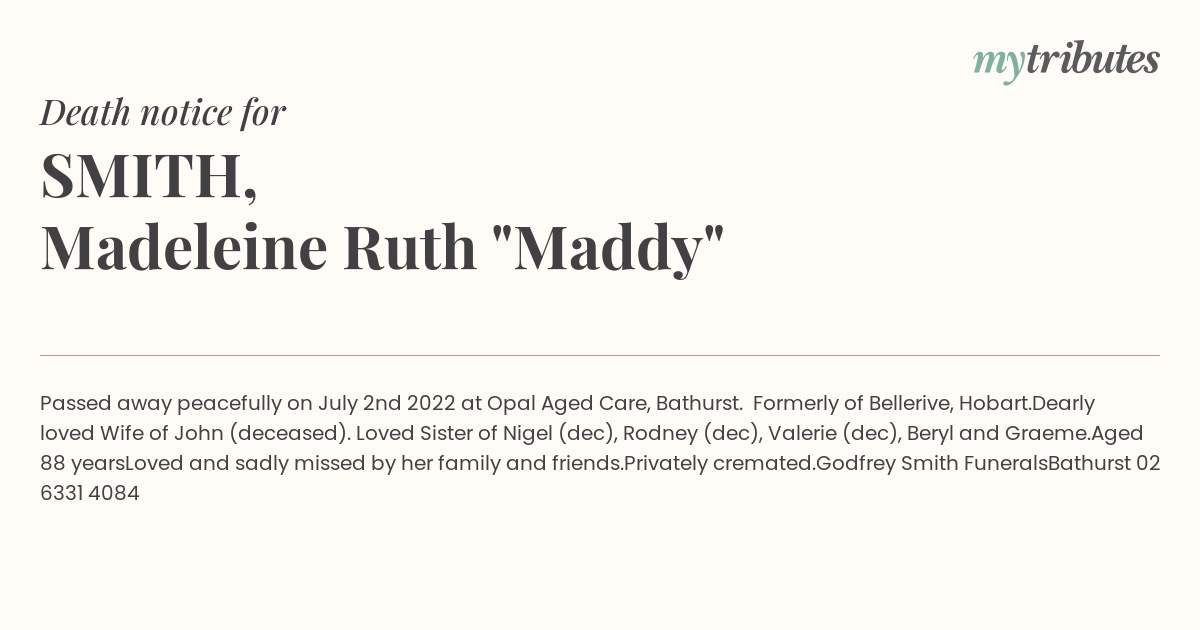Click the mytributes logo
This screenshot has height=630, width=1200.
coord(1066,61)
